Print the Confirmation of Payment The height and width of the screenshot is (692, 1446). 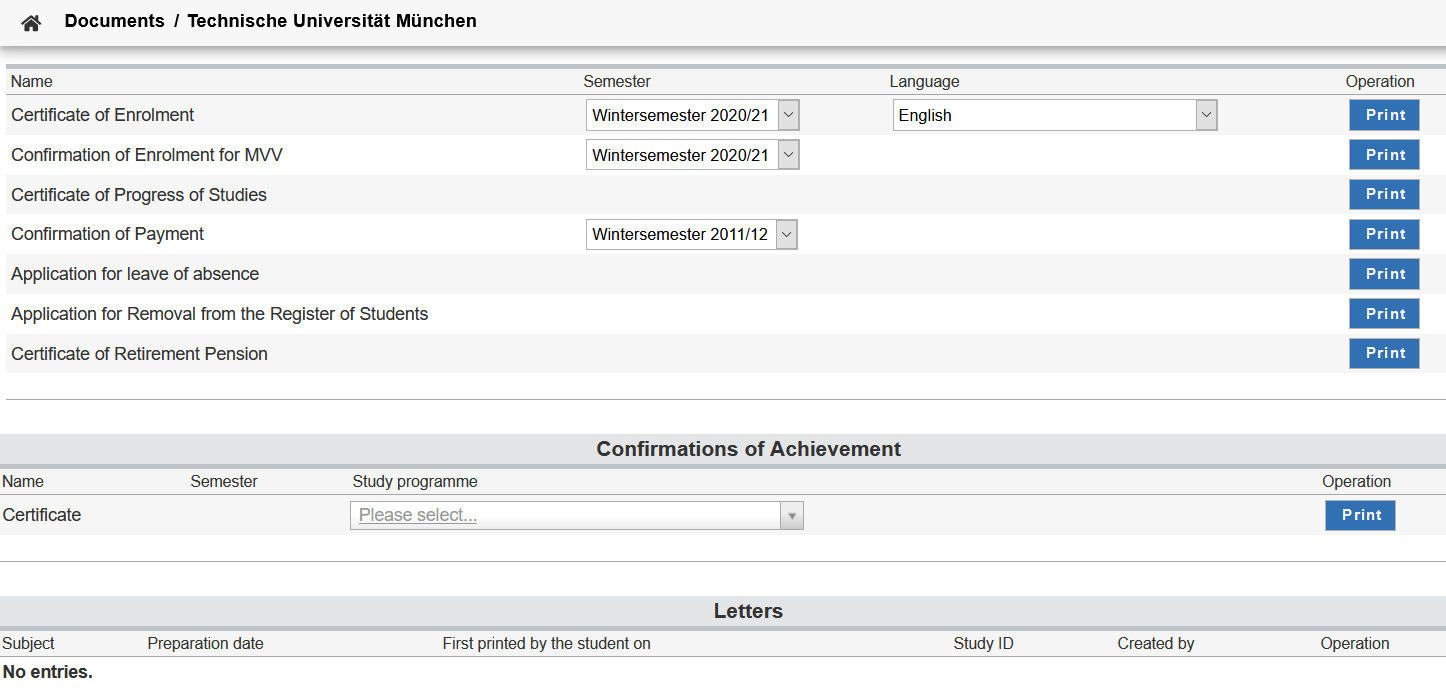coord(1384,234)
